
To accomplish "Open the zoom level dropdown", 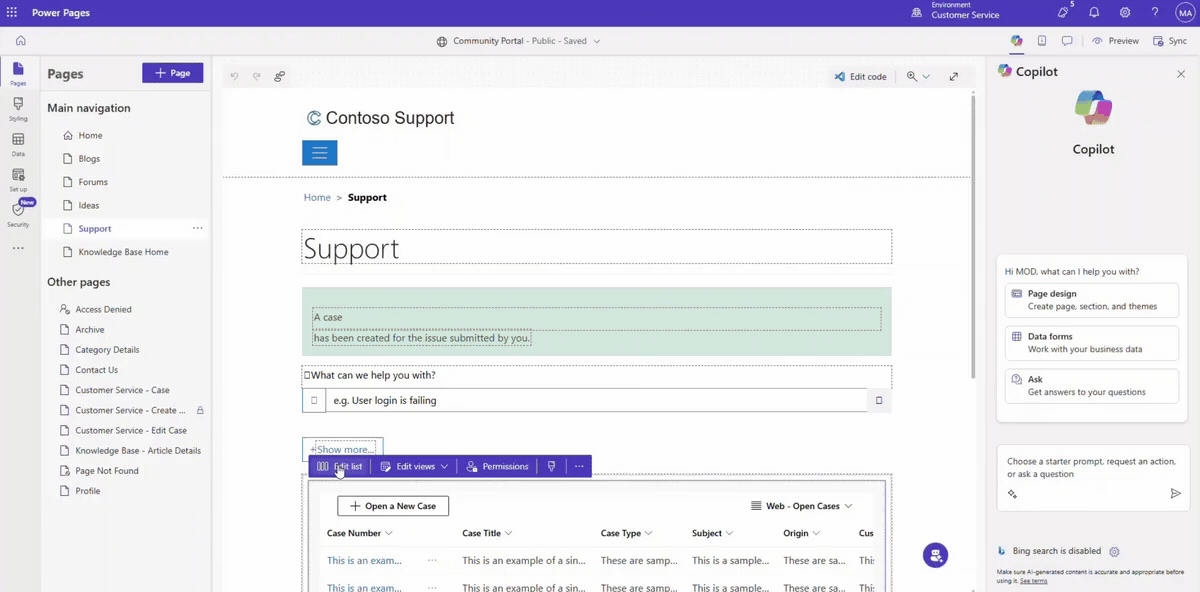I will tap(918, 76).
